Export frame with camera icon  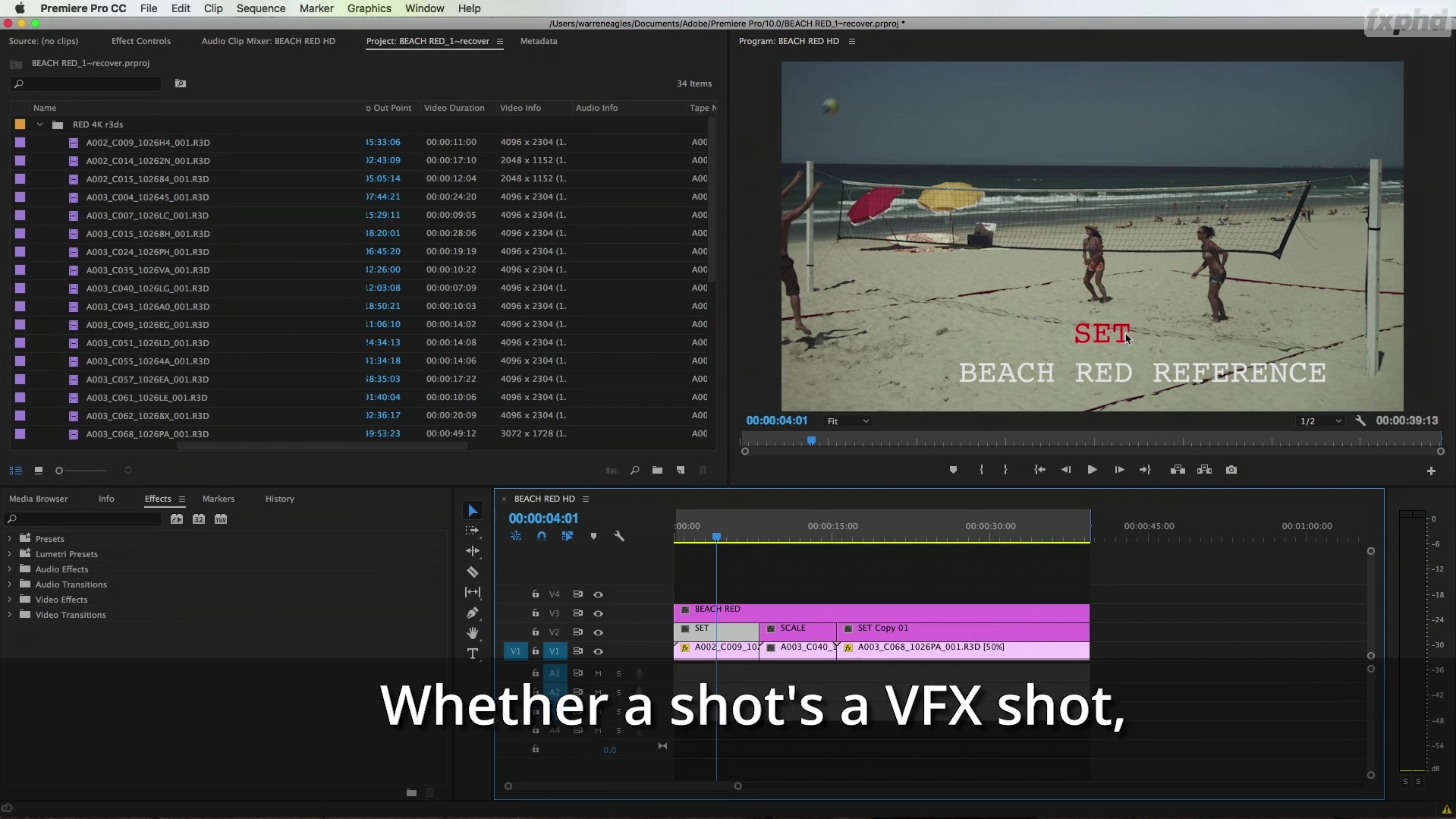pyautogui.click(x=1231, y=470)
